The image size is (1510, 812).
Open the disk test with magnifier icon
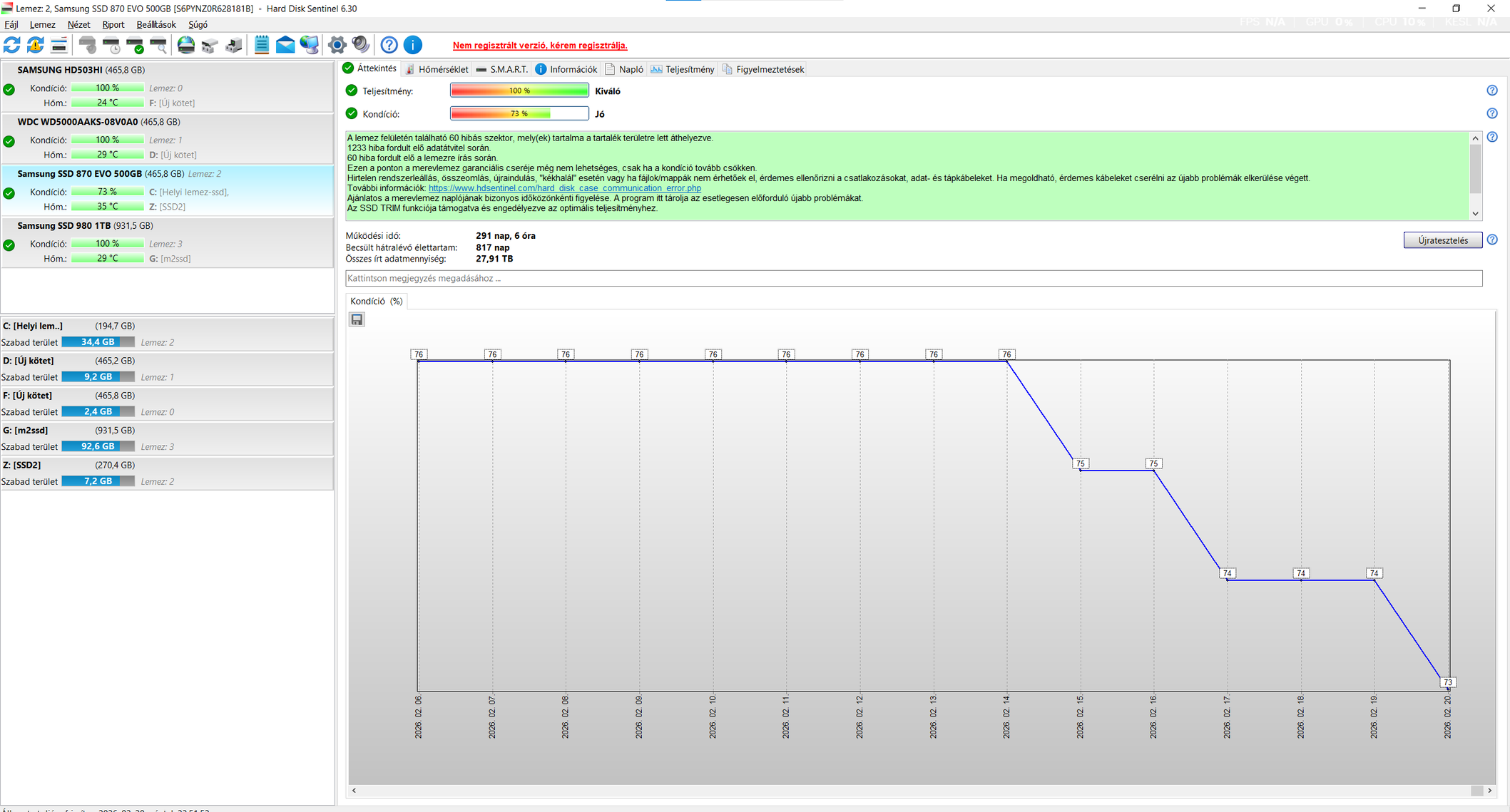pyautogui.click(x=158, y=45)
